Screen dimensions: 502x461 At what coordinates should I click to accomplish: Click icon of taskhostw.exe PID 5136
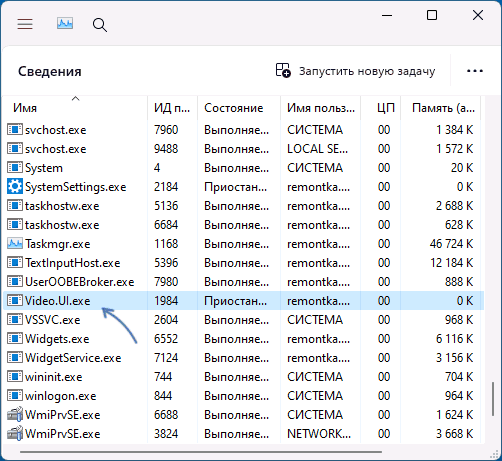point(15,206)
